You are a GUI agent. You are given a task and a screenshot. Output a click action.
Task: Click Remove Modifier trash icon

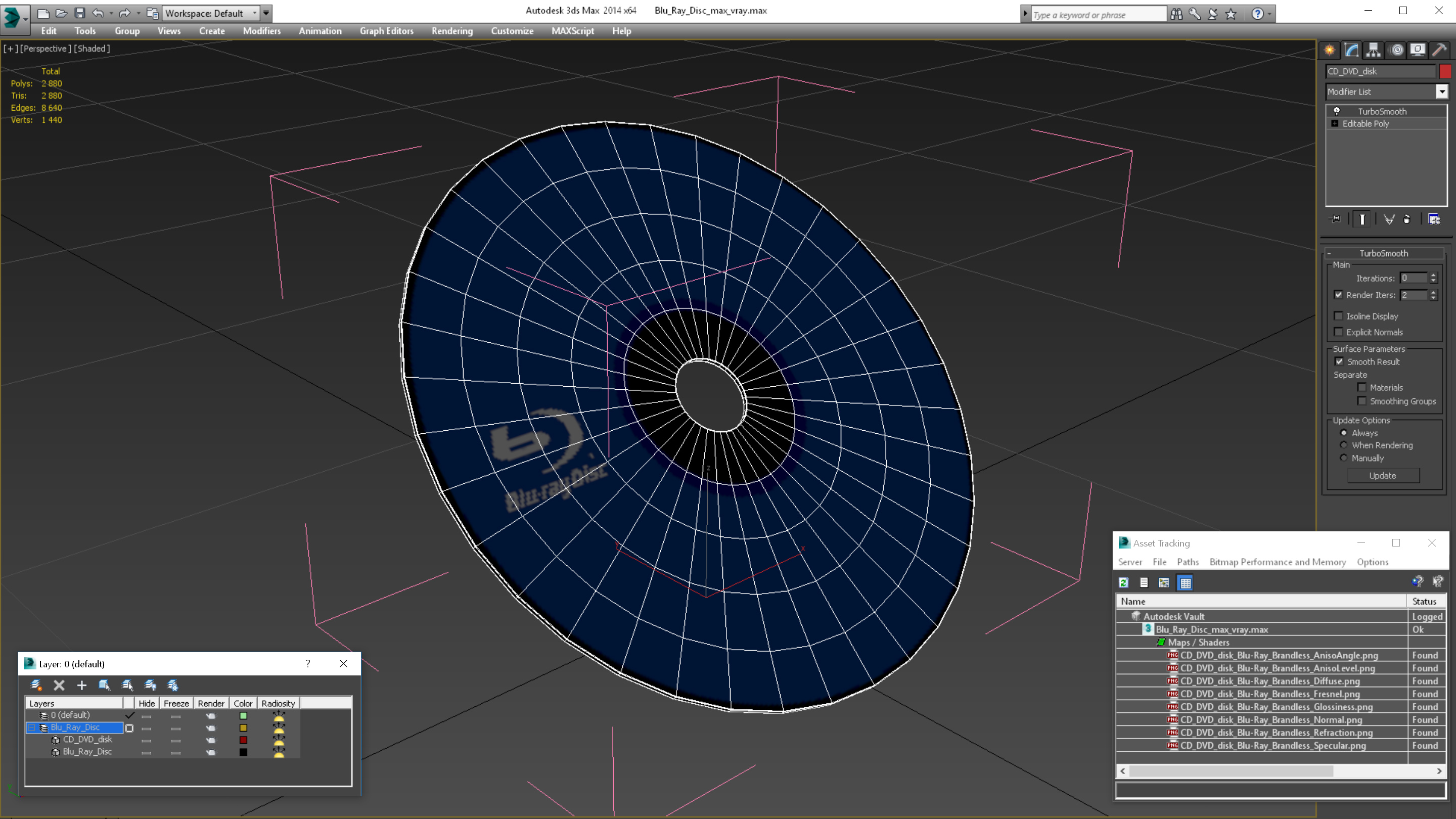click(x=1407, y=219)
